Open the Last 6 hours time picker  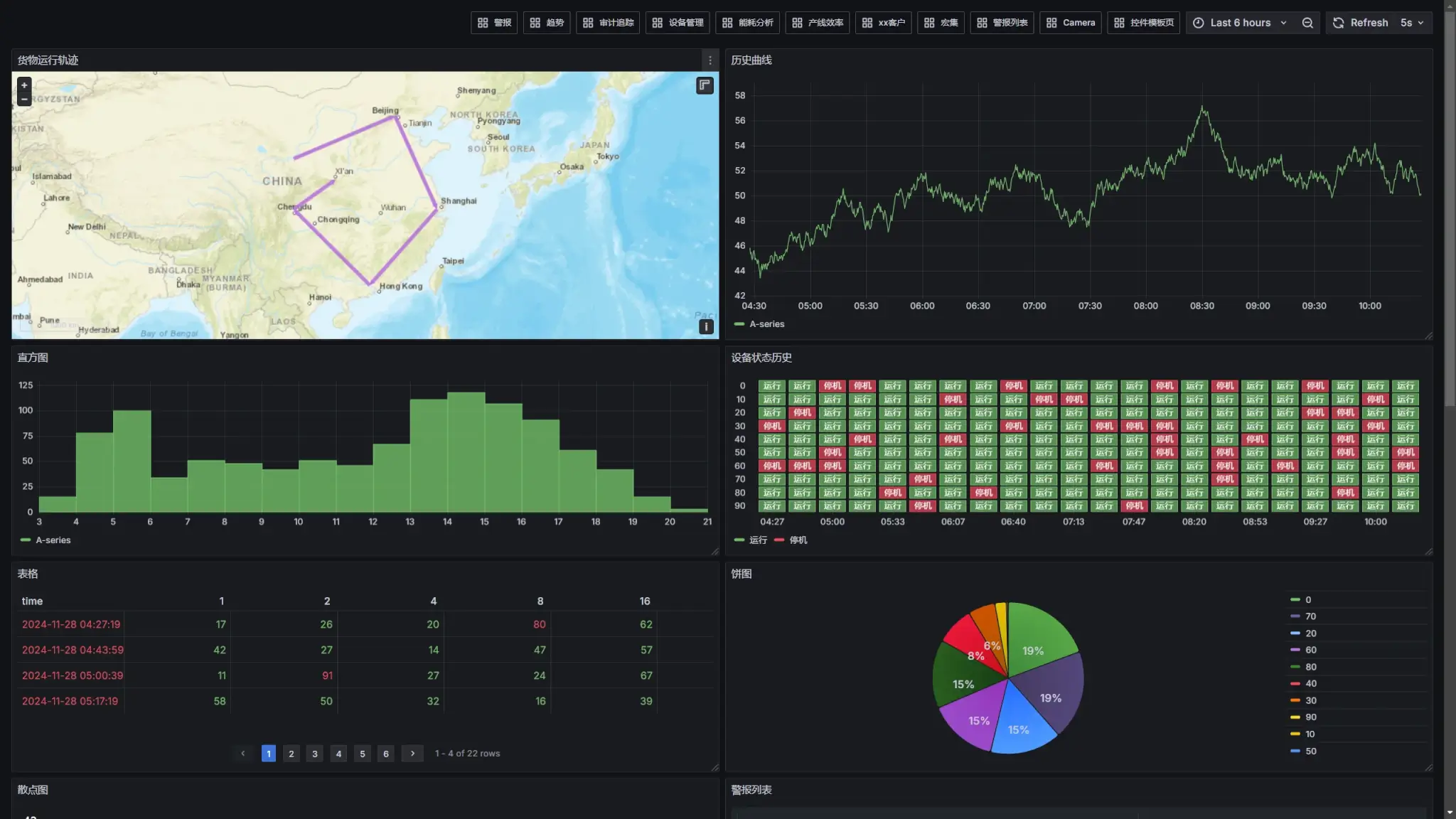[1241, 23]
